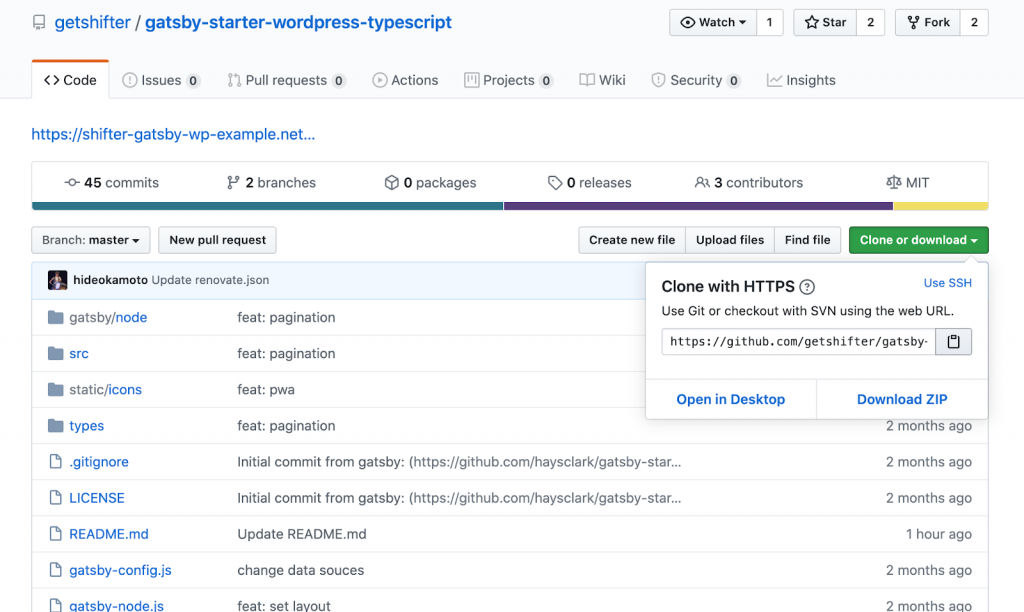Open the Issues tab

tap(161, 80)
